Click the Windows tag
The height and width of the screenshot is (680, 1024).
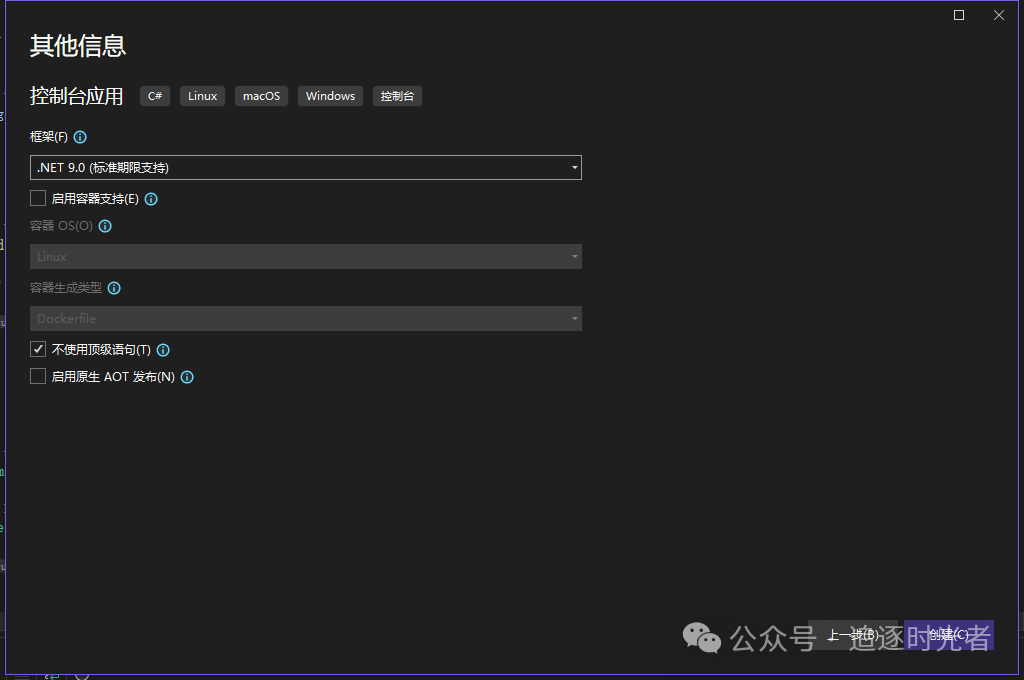point(330,96)
